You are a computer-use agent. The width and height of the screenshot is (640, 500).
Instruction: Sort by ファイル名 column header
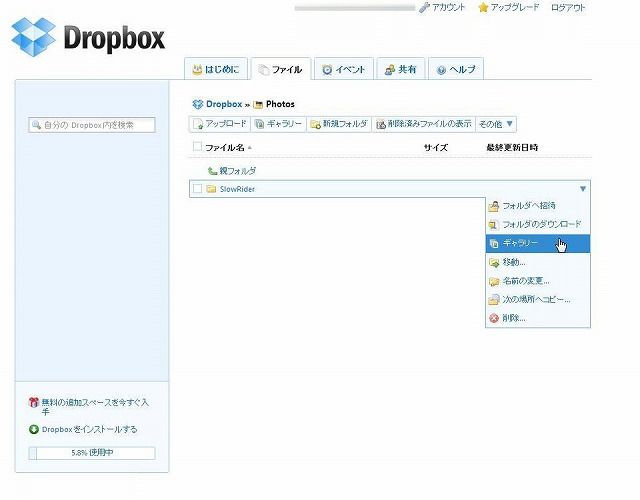(x=225, y=148)
